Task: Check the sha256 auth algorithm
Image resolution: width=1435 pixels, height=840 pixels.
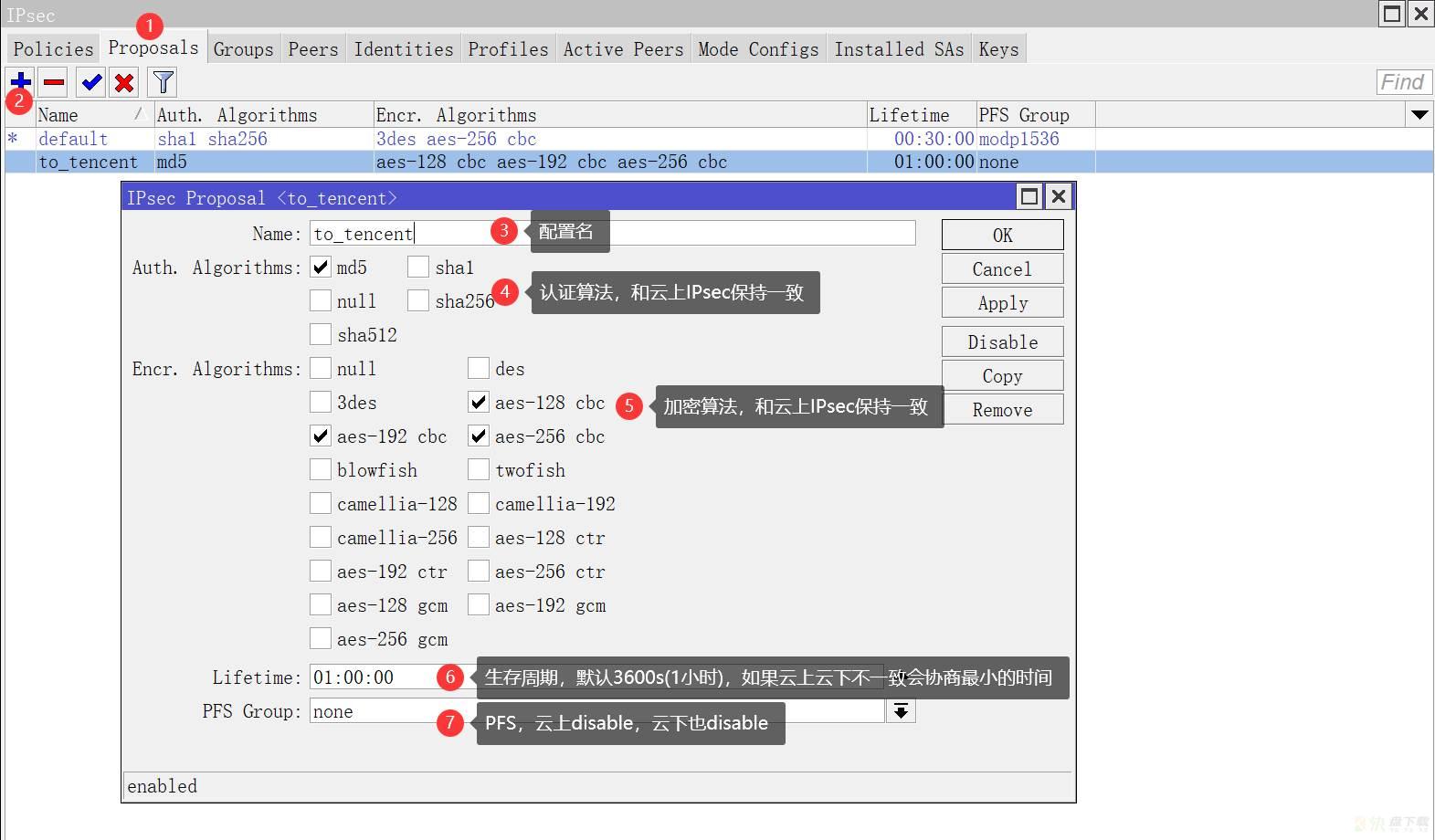Action: (x=418, y=300)
